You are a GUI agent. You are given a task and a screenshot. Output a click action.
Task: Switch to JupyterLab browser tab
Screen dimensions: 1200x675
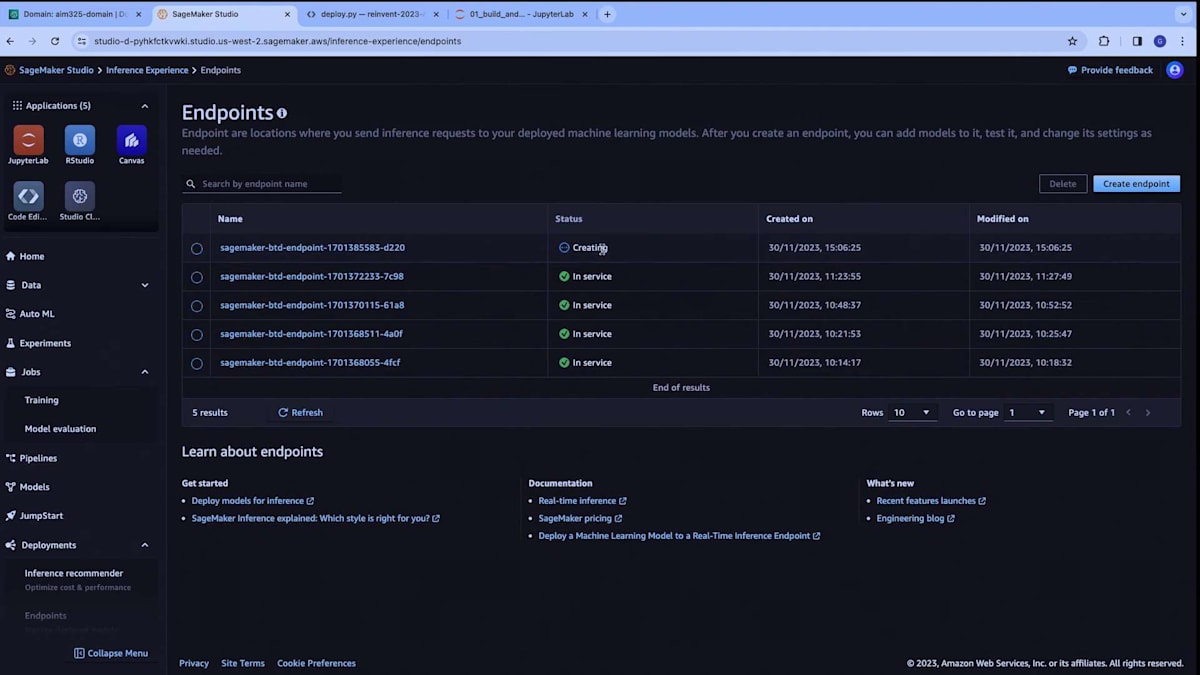pos(520,14)
